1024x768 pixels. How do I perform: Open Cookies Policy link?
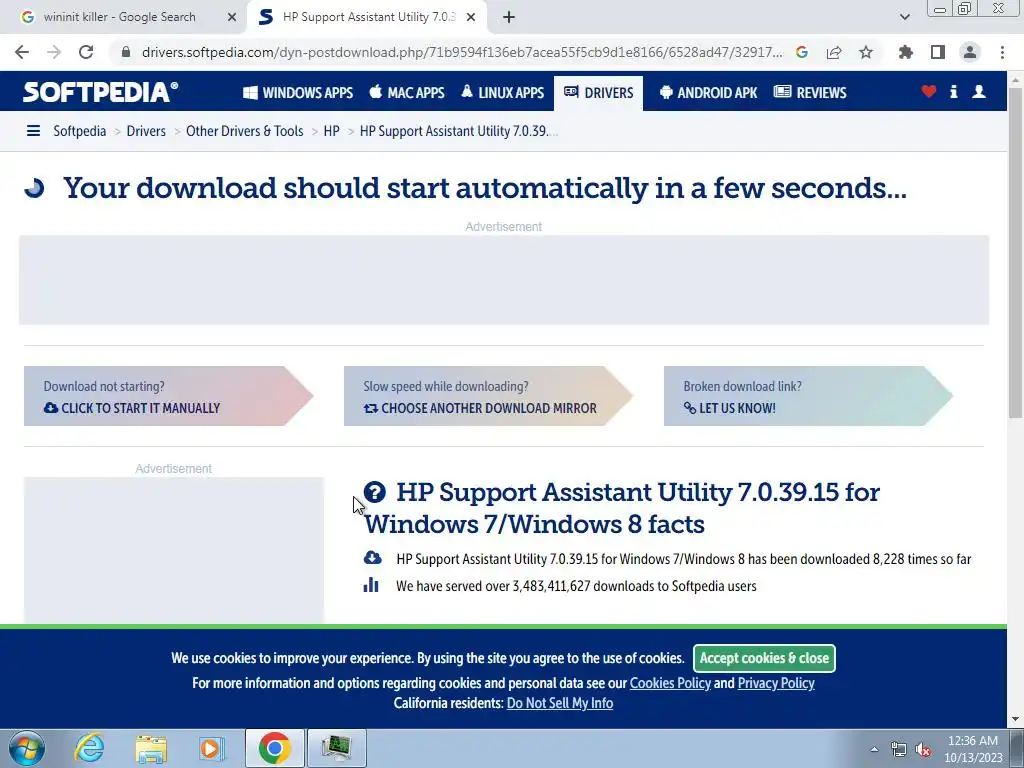(x=670, y=683)
